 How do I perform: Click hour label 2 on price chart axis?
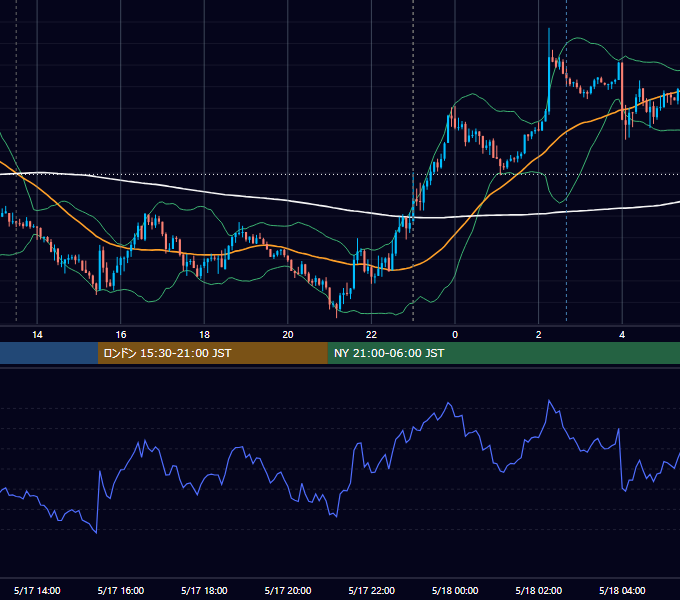tap(539, 335)
